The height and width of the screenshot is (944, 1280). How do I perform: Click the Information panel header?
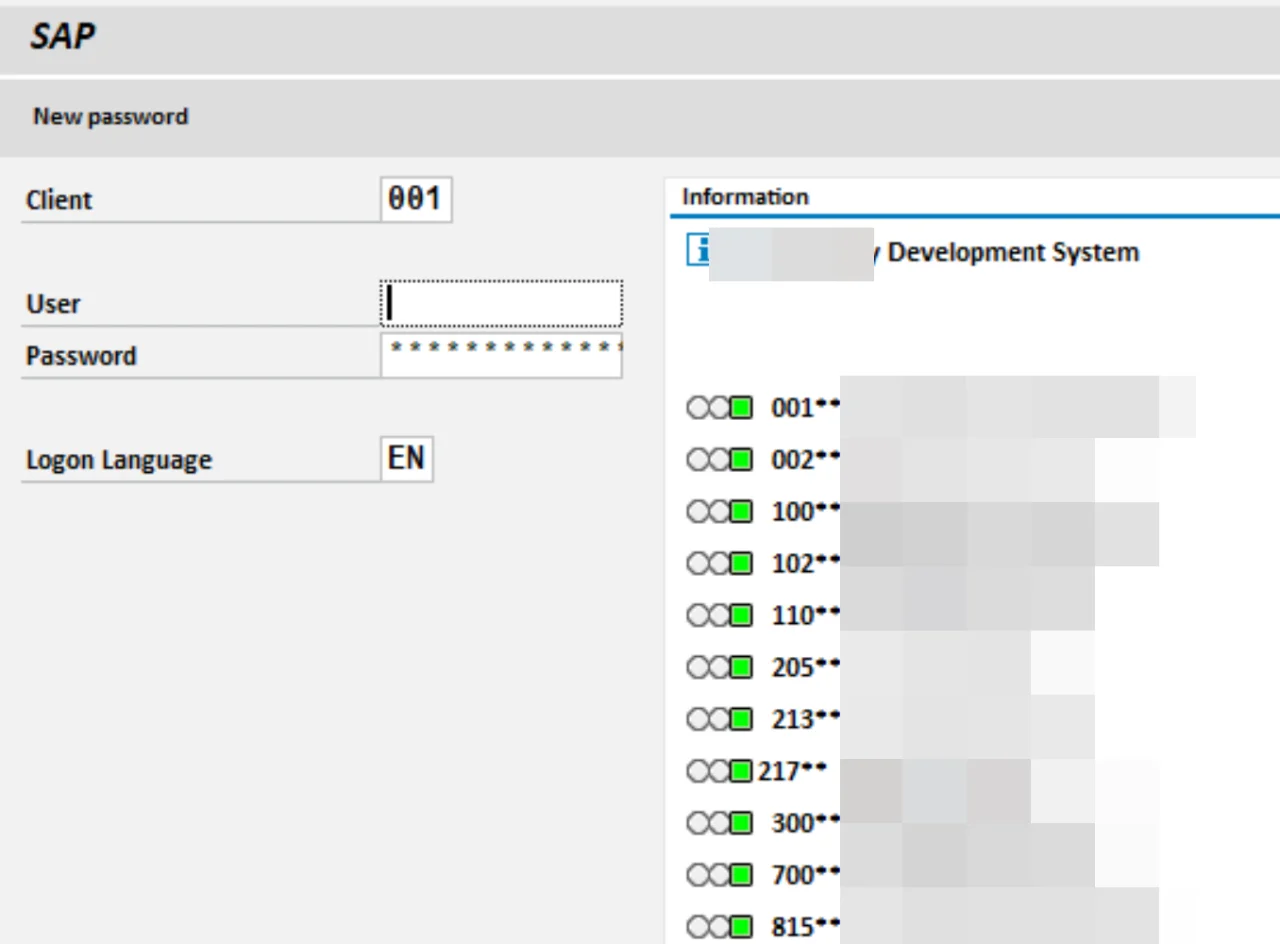pos(745,197)
